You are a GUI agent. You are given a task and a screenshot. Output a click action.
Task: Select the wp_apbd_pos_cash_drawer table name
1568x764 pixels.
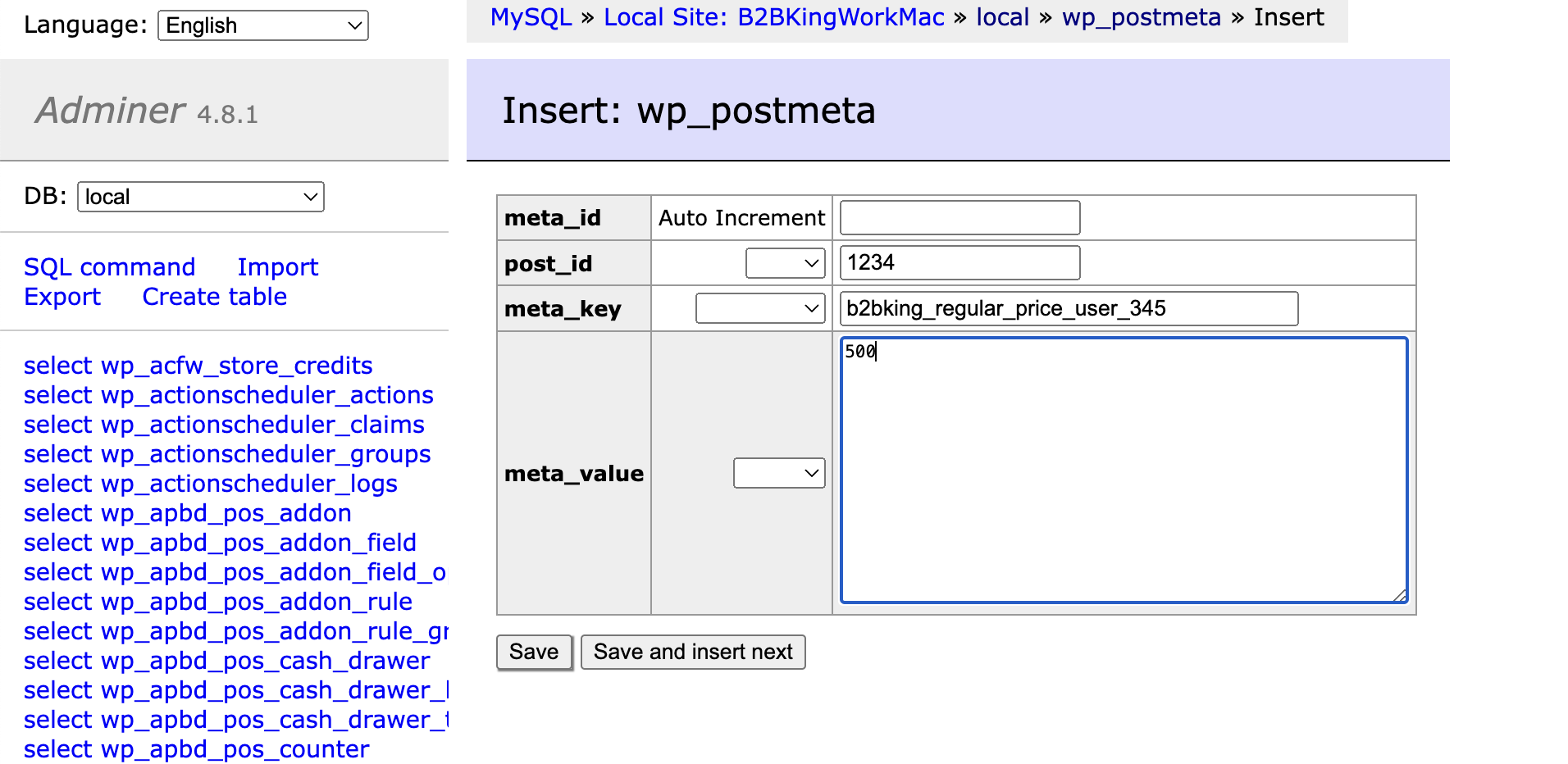pos(266,661)
